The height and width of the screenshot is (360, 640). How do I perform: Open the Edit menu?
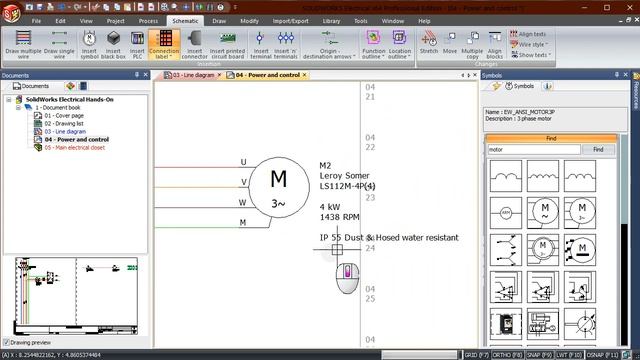tap(60, 21)
